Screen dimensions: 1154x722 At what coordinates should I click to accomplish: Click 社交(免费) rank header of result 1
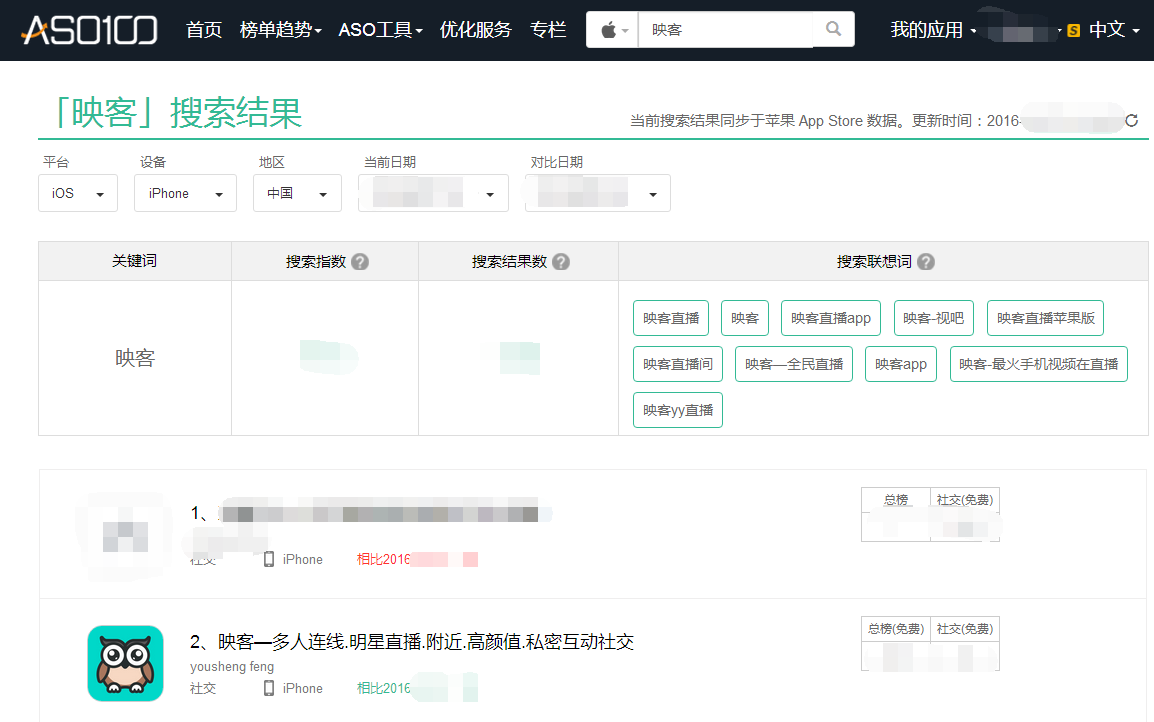(965, 500)
